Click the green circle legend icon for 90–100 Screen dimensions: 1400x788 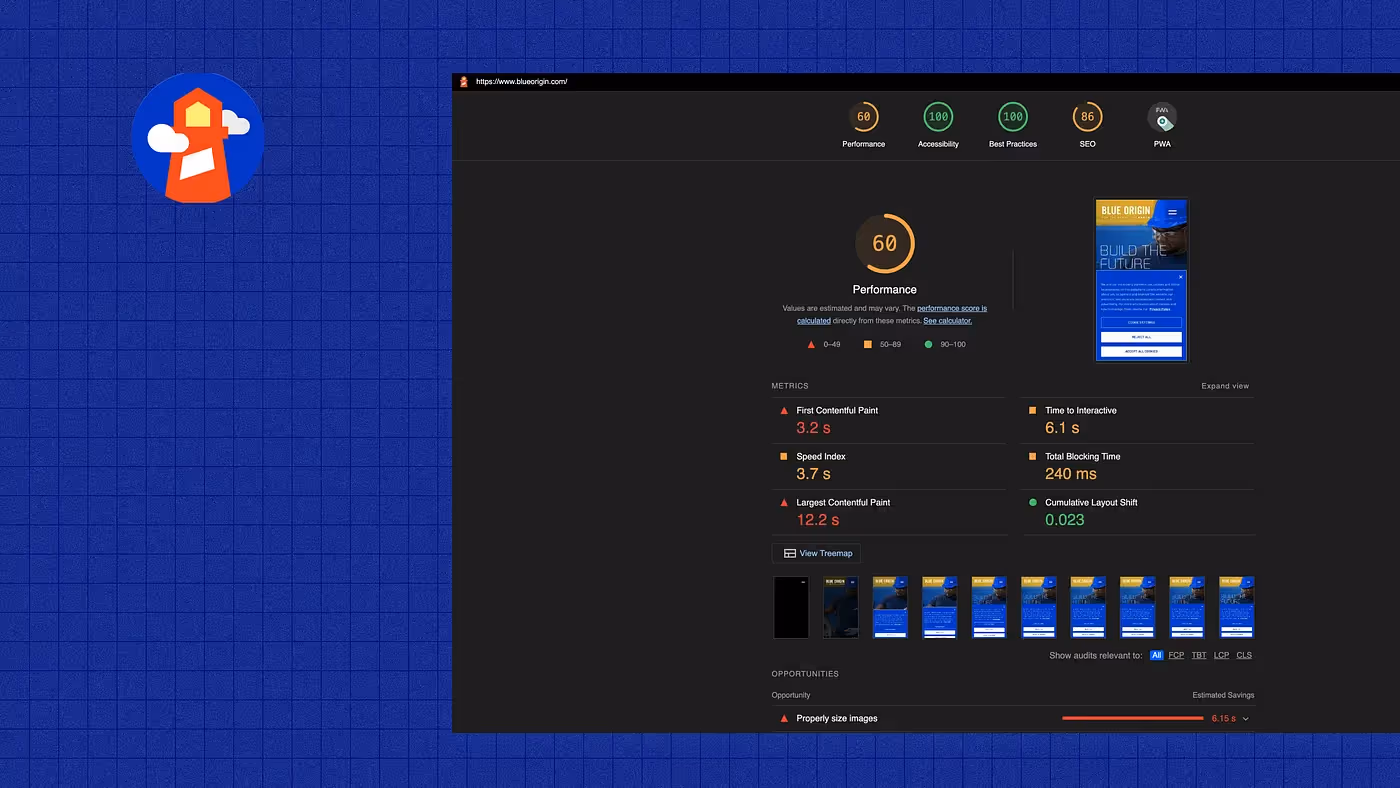[x=929, y=345]
